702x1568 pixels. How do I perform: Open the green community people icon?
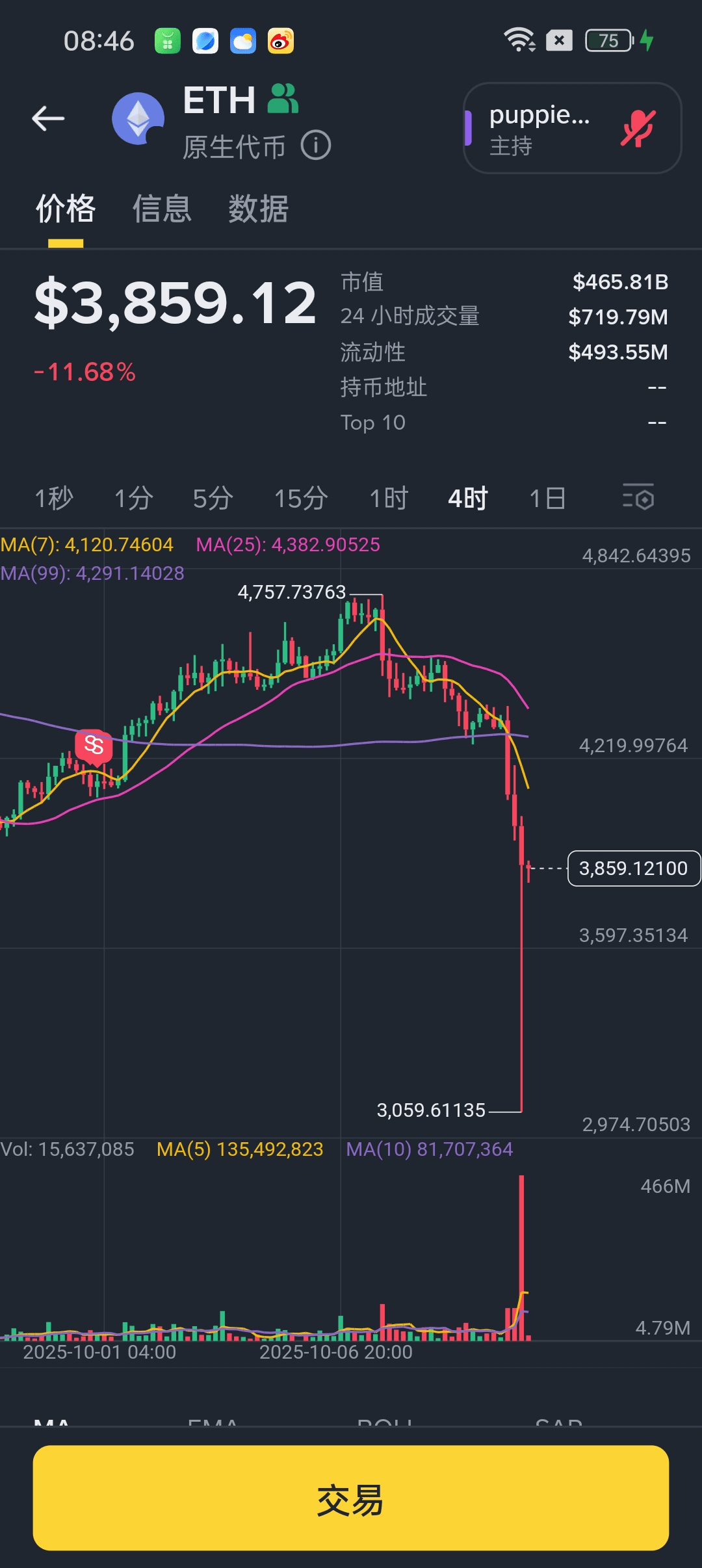[x=283, y=99]
